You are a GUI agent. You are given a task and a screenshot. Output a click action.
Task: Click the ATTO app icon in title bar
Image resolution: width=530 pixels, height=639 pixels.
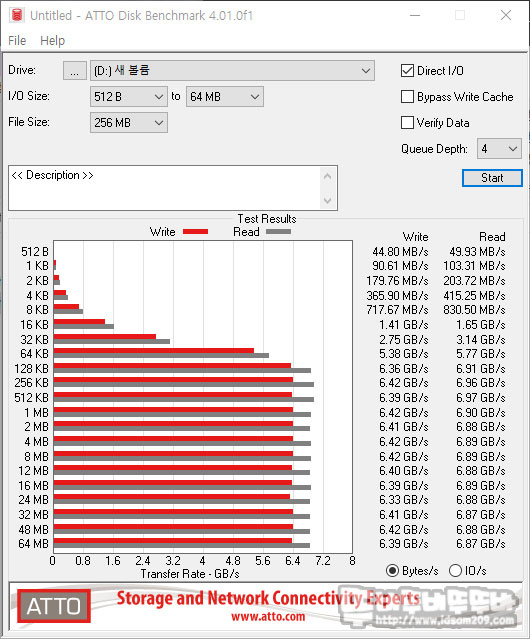pyautogui.click(x=17, y=15)
